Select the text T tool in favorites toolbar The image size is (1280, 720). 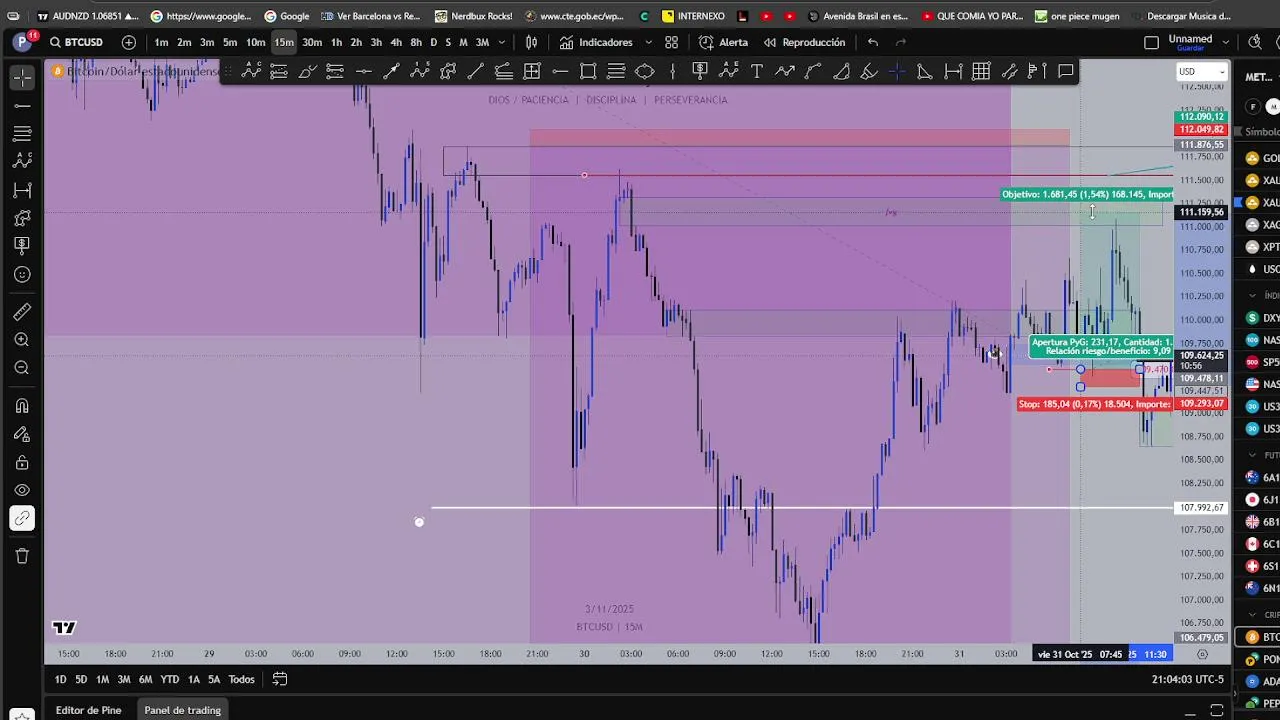pyautogui.click(x=757, y=71)
